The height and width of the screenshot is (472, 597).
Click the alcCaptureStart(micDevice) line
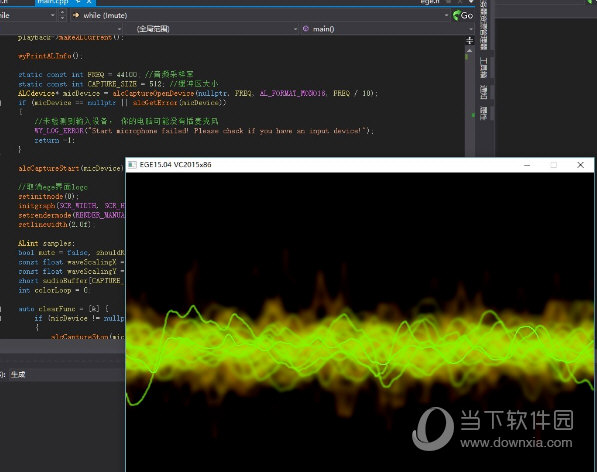click(x=71, y=168)
